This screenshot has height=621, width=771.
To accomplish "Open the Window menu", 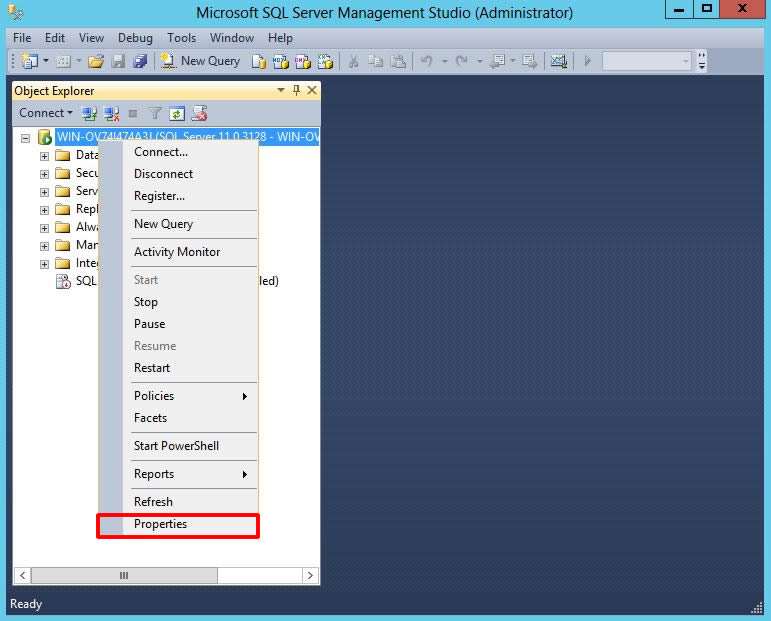I will (x=232, y=38).
